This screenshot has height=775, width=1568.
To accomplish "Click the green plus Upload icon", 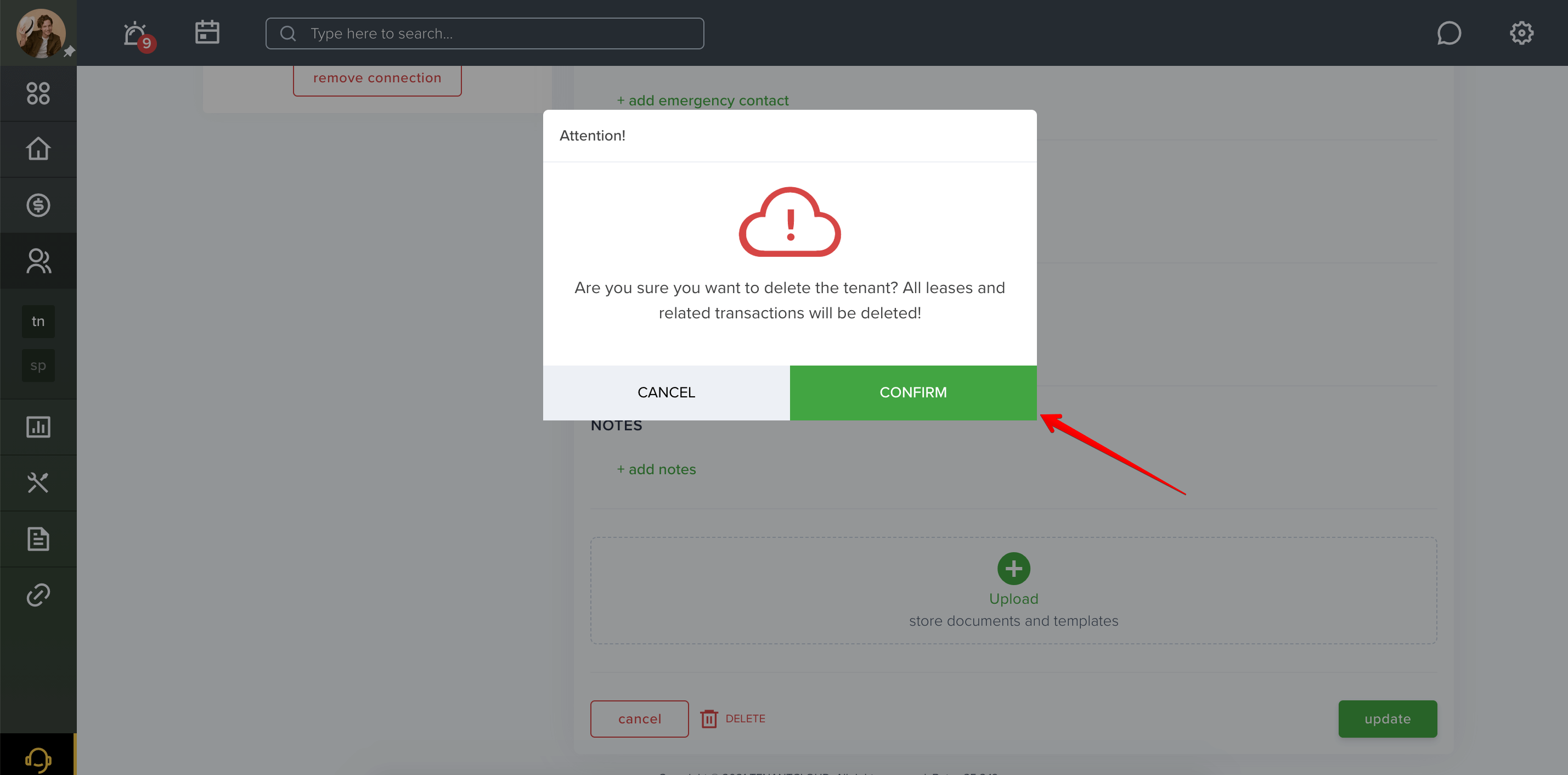I will pyautogui.click(x=1013, y=569).
